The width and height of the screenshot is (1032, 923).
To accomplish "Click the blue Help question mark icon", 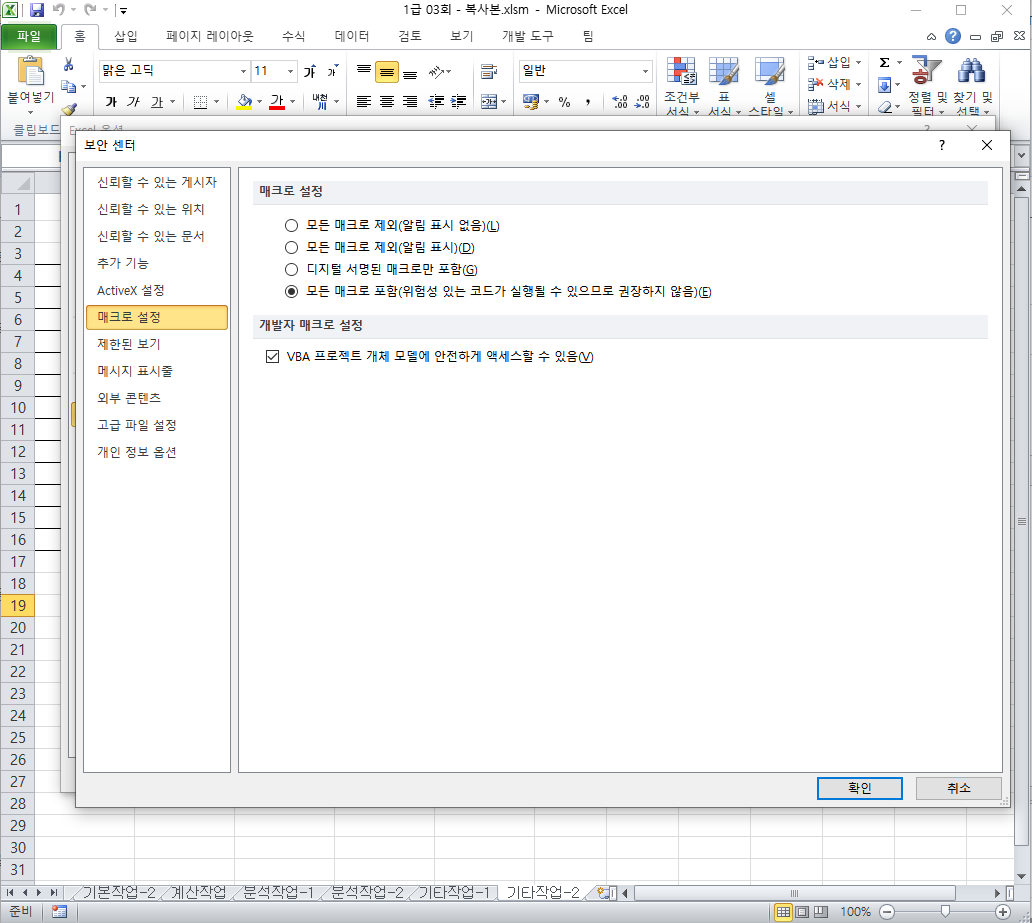I will click(953, 36).
